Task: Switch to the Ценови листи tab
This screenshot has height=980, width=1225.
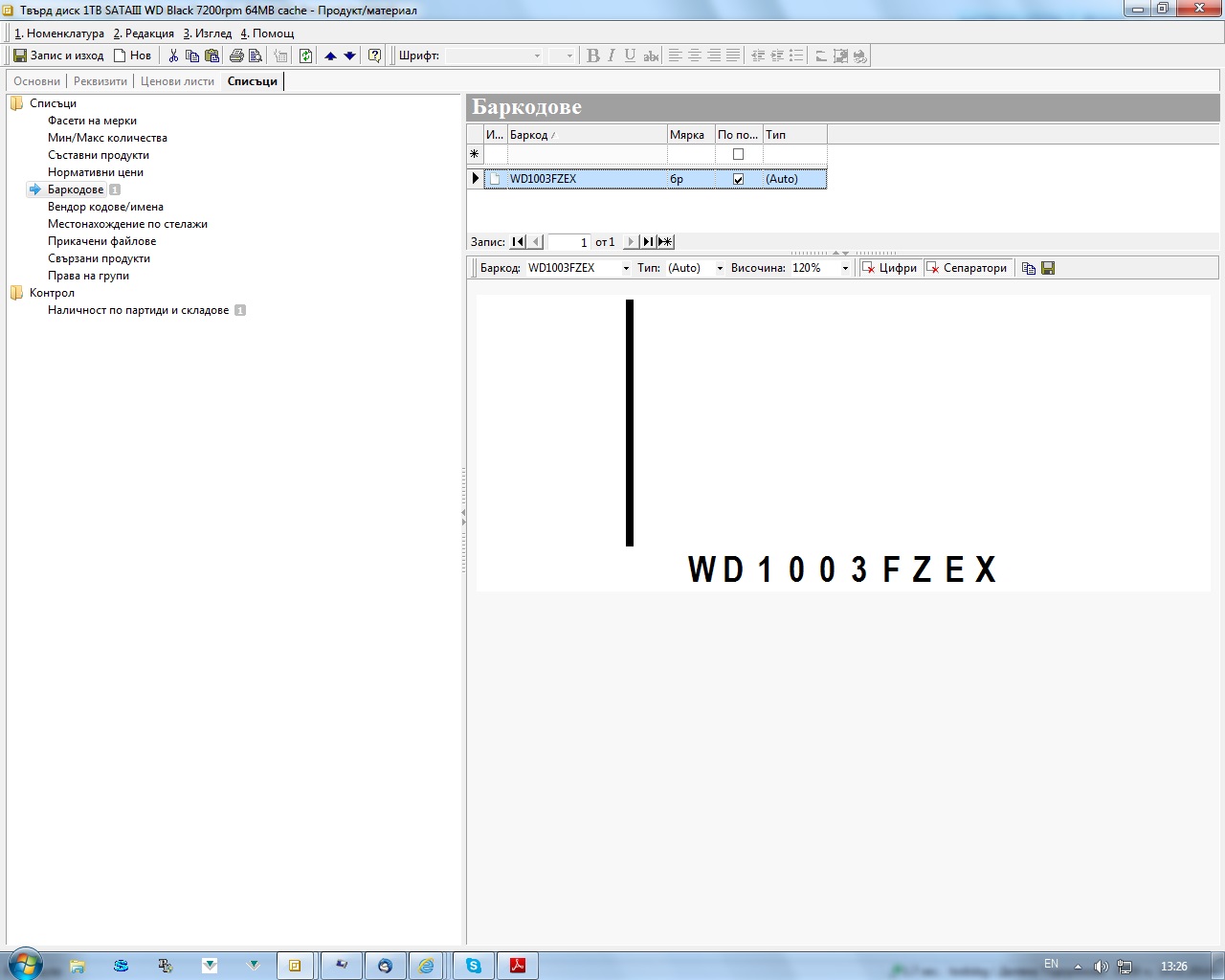Action: 177,81
